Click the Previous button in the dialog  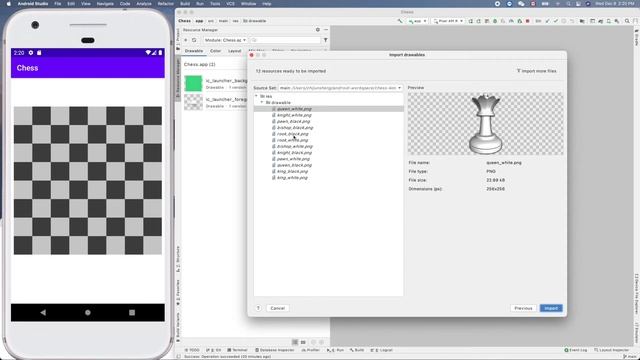[x=523, y=308]
